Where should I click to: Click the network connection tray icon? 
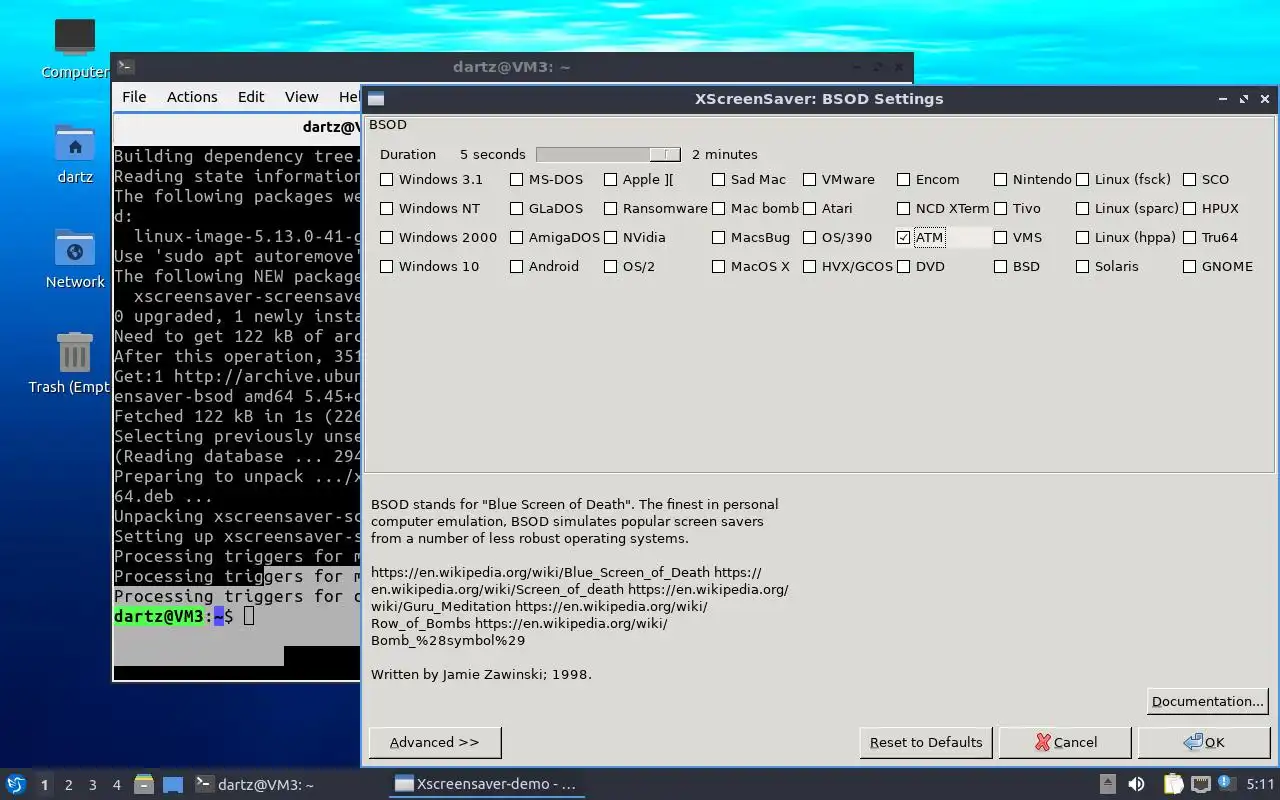point(1200,785)
